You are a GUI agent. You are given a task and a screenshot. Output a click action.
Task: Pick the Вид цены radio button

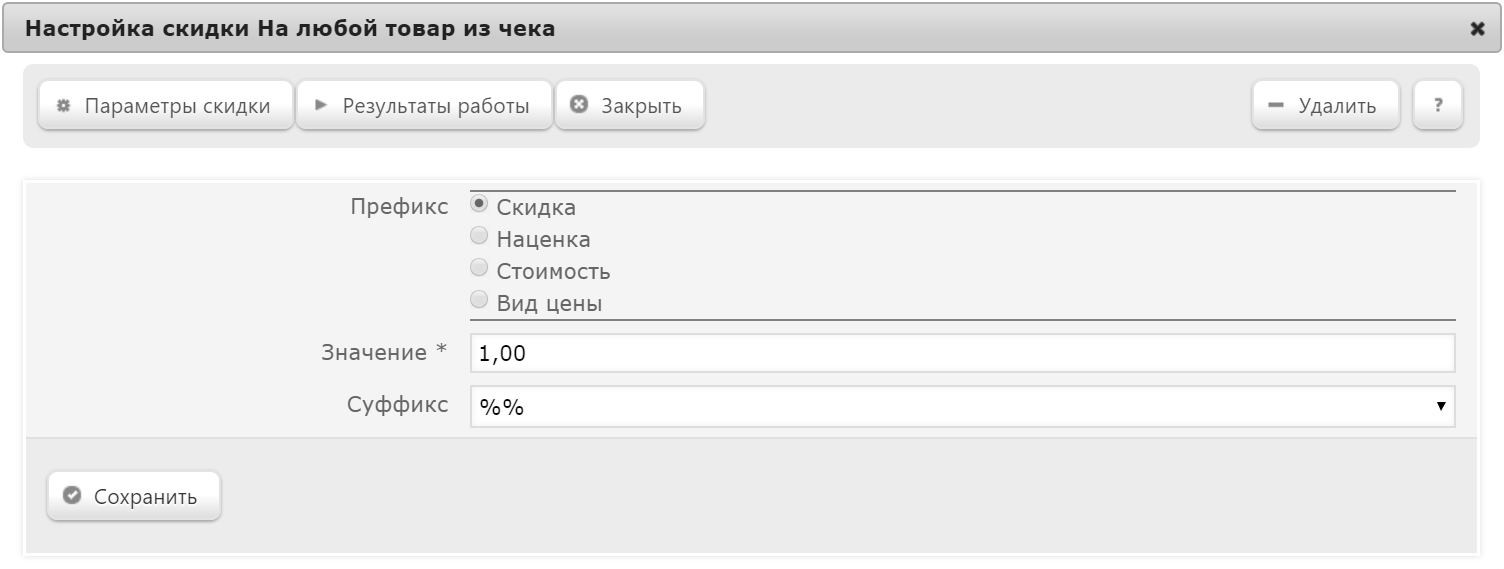[x=479, y=298]
